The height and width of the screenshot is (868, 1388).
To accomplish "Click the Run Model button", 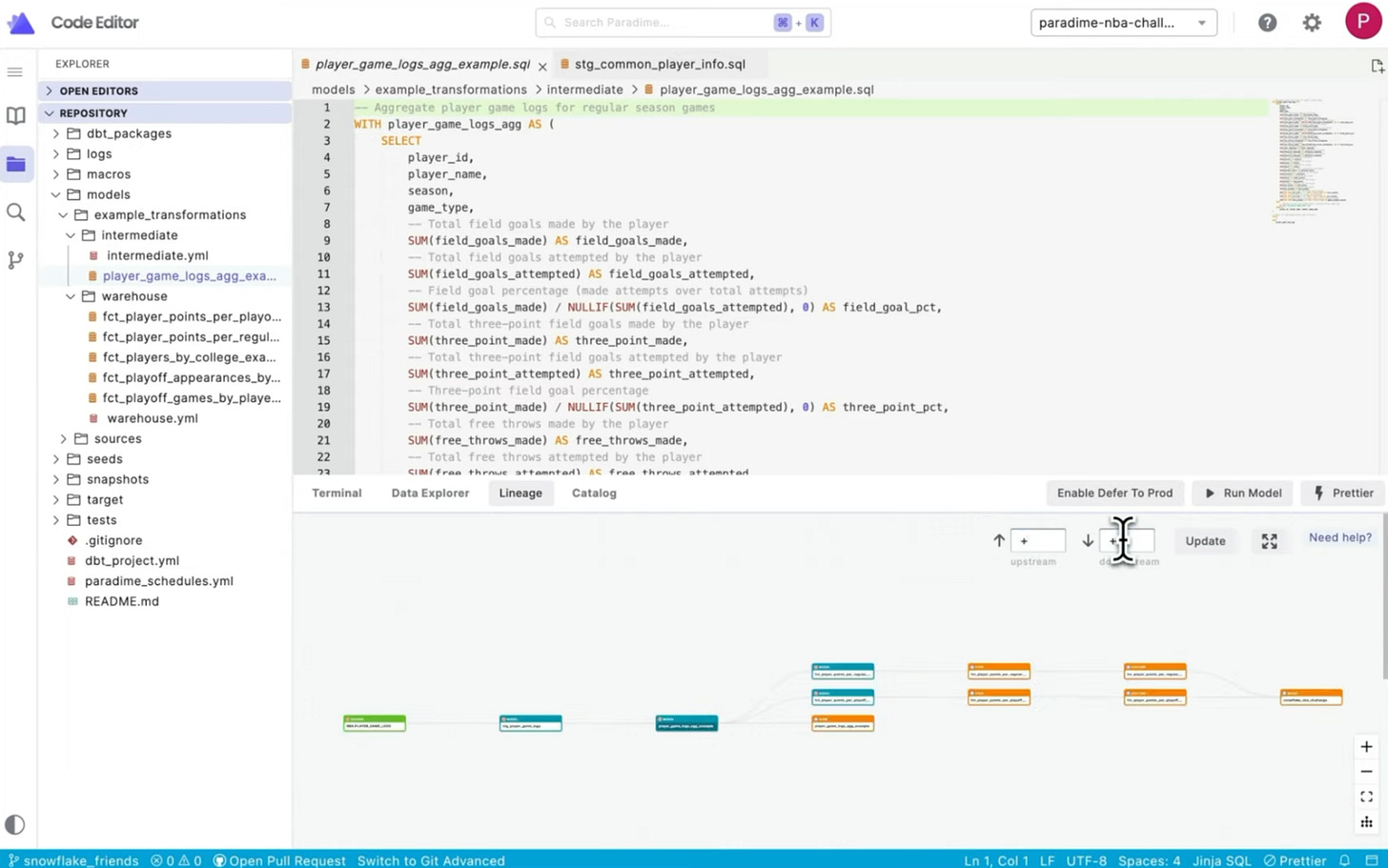I will click(1242, 493).
